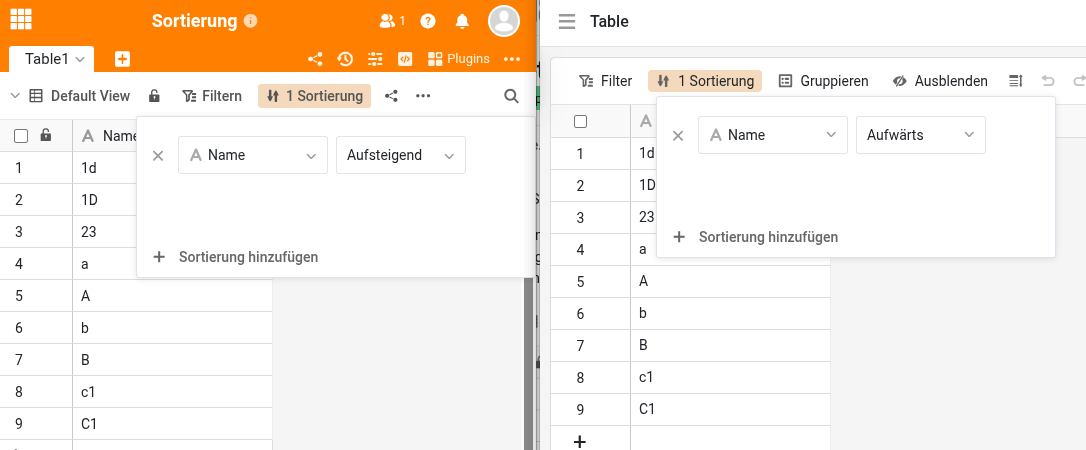Toggle the view lock icon beside Default View
This screenshot has width=1086, height=450.
(154, 96)
